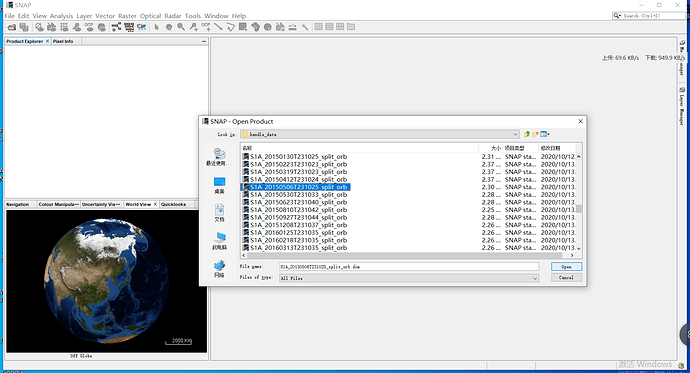Close the World View tab
Screen dimensions: 690x373
(155, 205)
